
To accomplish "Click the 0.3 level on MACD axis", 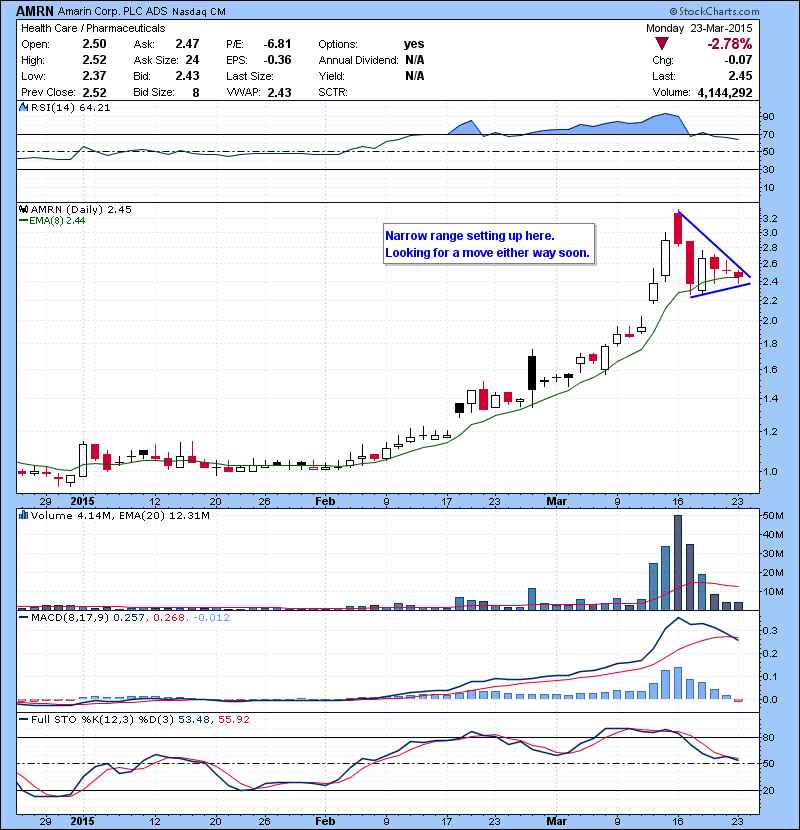I will (x=770, y=630).
